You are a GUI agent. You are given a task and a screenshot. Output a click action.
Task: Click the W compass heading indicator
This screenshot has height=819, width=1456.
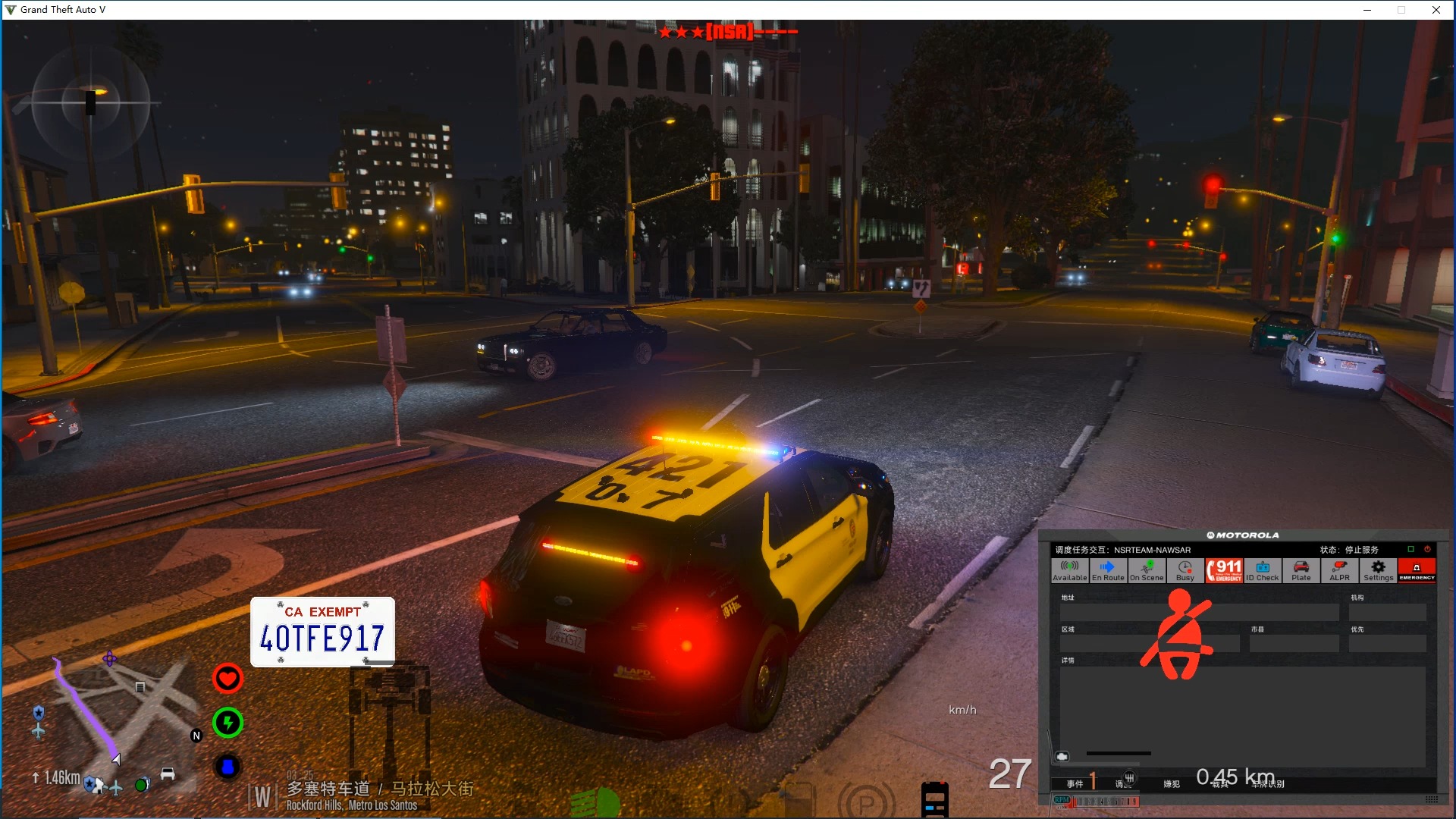262,797
